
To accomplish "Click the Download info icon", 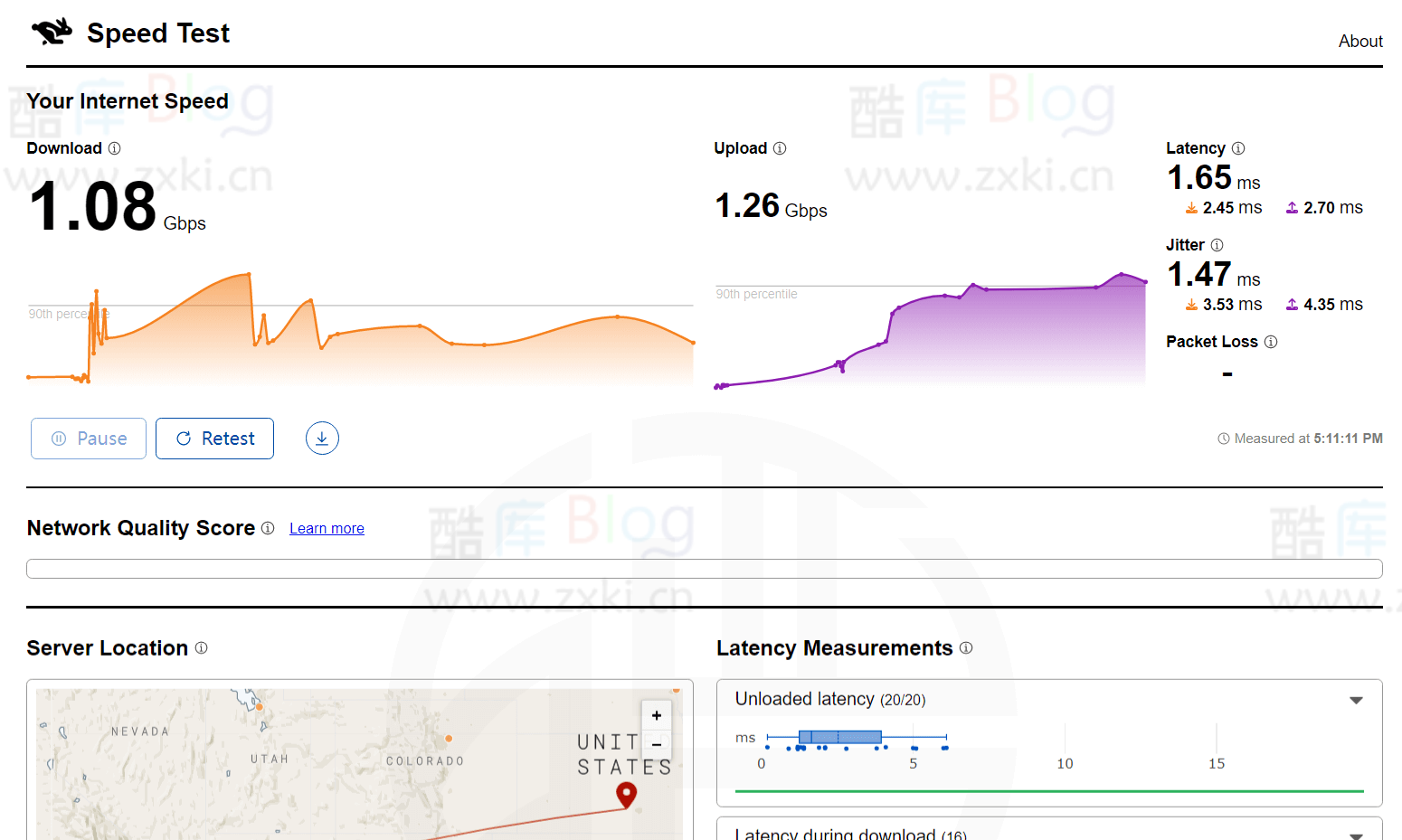I will click(115, 148).
